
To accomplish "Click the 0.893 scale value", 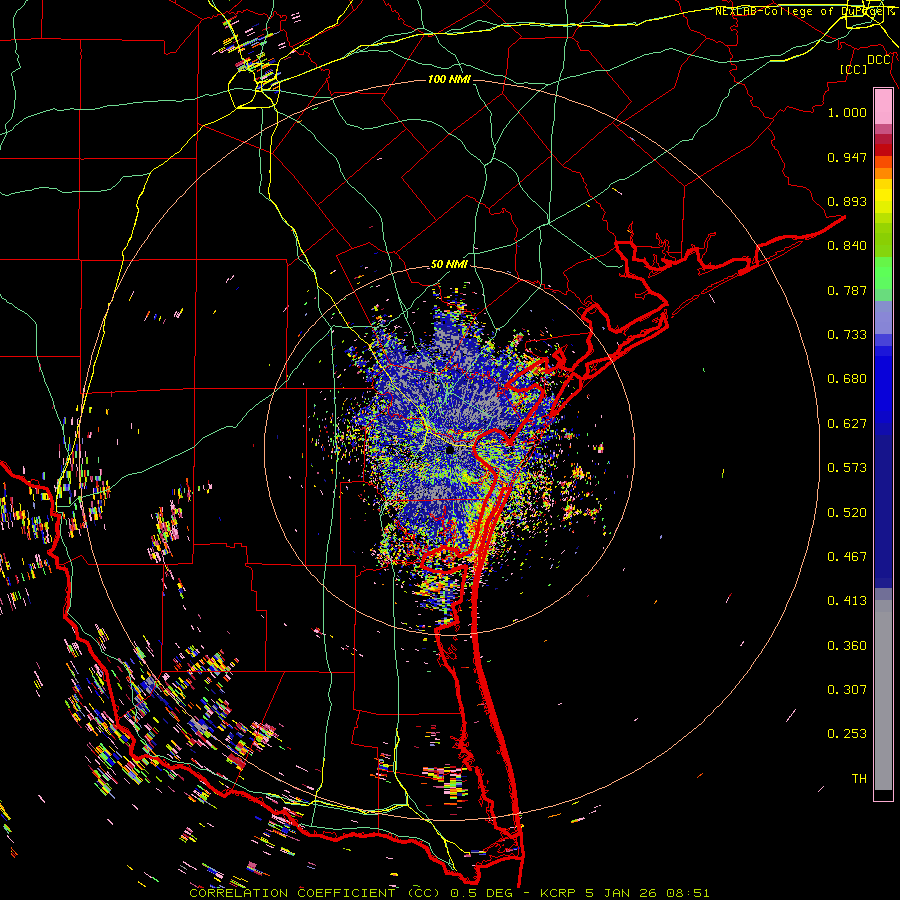I will click(847, 201).
